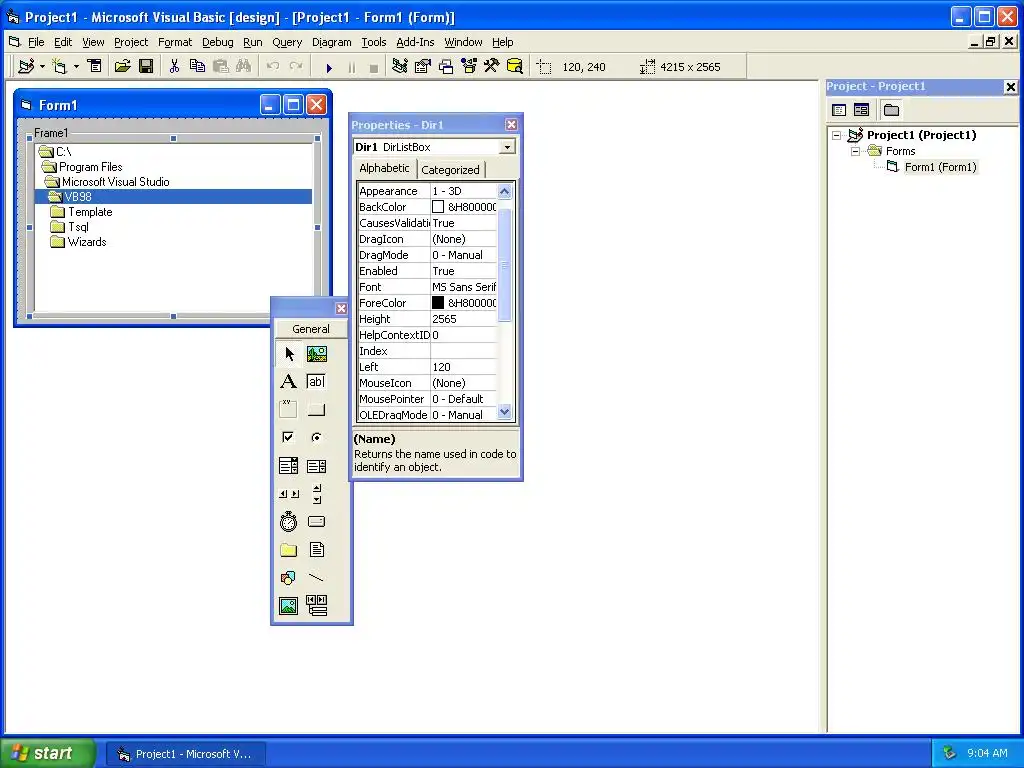Select the DirListBox folder control in toolbox
Screen dimensions: 1024x768
click(x=289, y=550)
